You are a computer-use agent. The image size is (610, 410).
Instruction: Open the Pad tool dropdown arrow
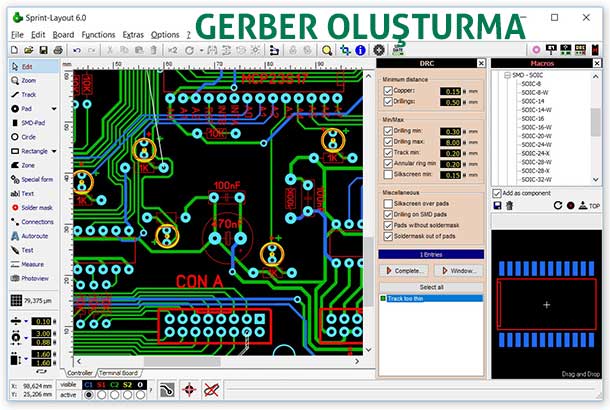[x=54, y=109]
